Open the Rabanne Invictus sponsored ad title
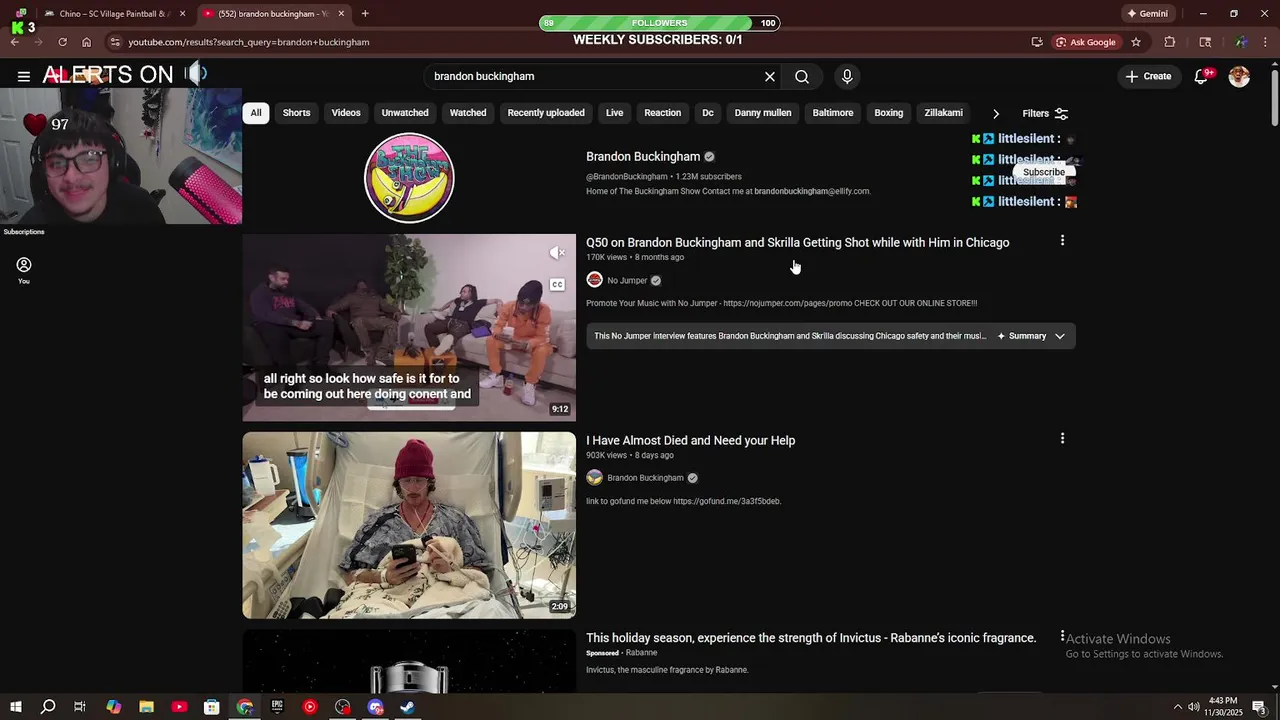Image resolution: width=1280 pixels, height=720 pixels. [x=811, y=638]
